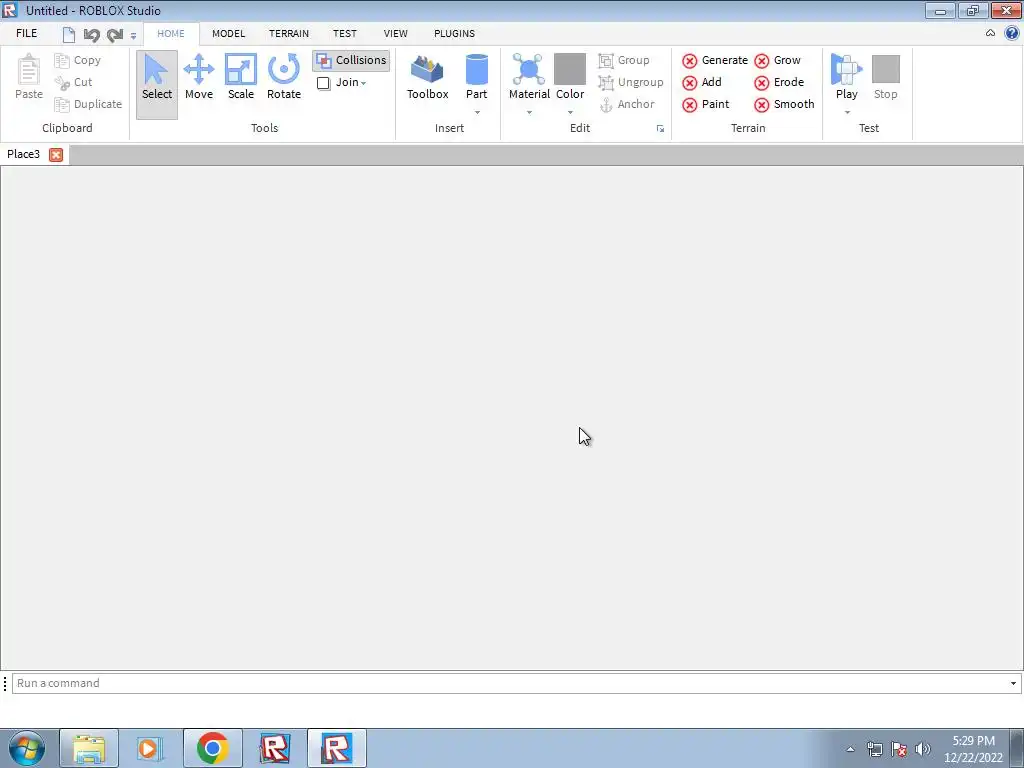
Task: Click in the Run a command field
Action: 517,683
